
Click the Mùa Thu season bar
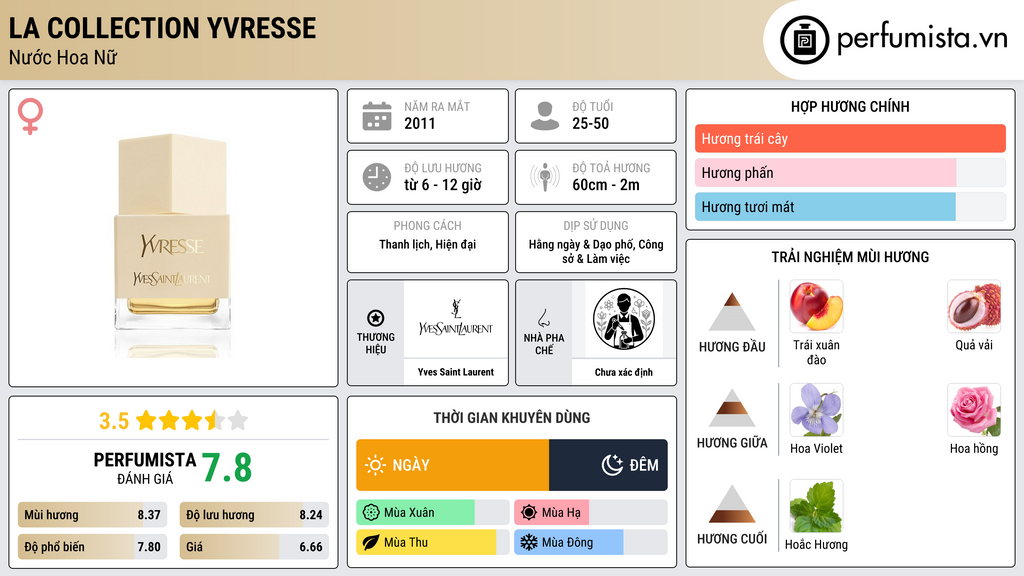click(x=432, y=542)
